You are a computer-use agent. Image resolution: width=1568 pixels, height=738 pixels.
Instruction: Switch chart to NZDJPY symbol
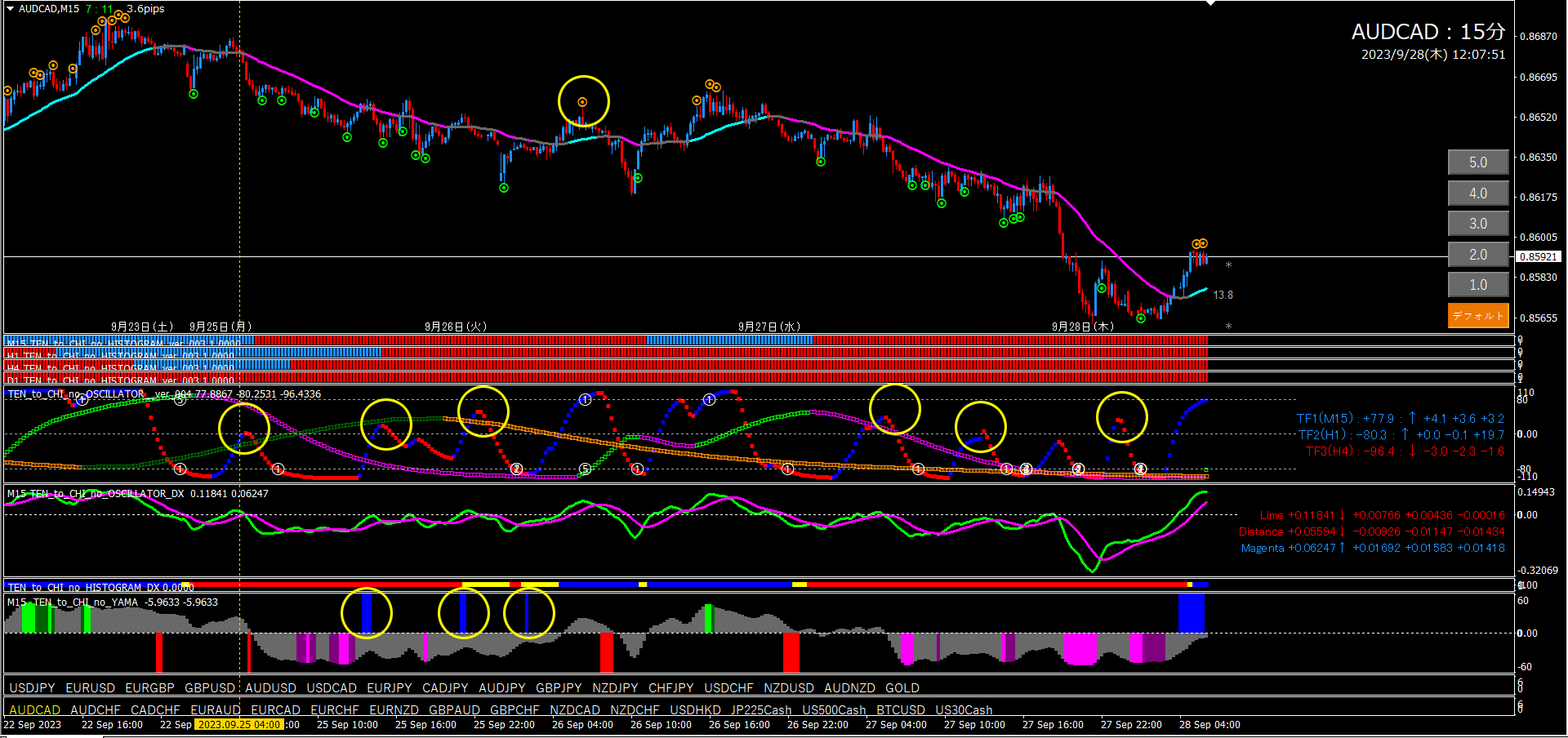(615, 688)
